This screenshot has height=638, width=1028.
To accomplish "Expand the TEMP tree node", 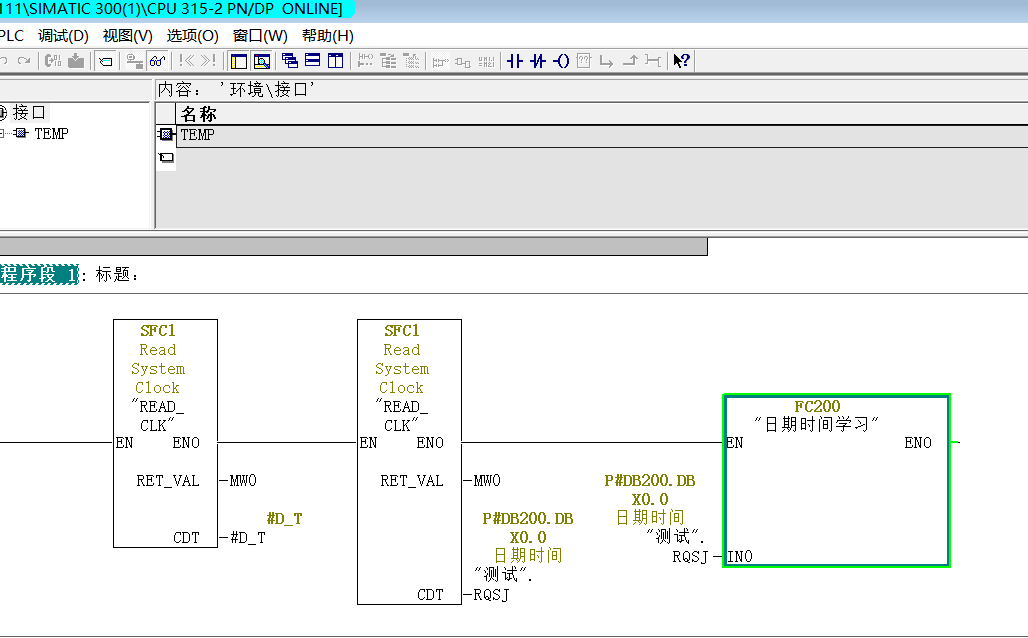I will (3, 134).
